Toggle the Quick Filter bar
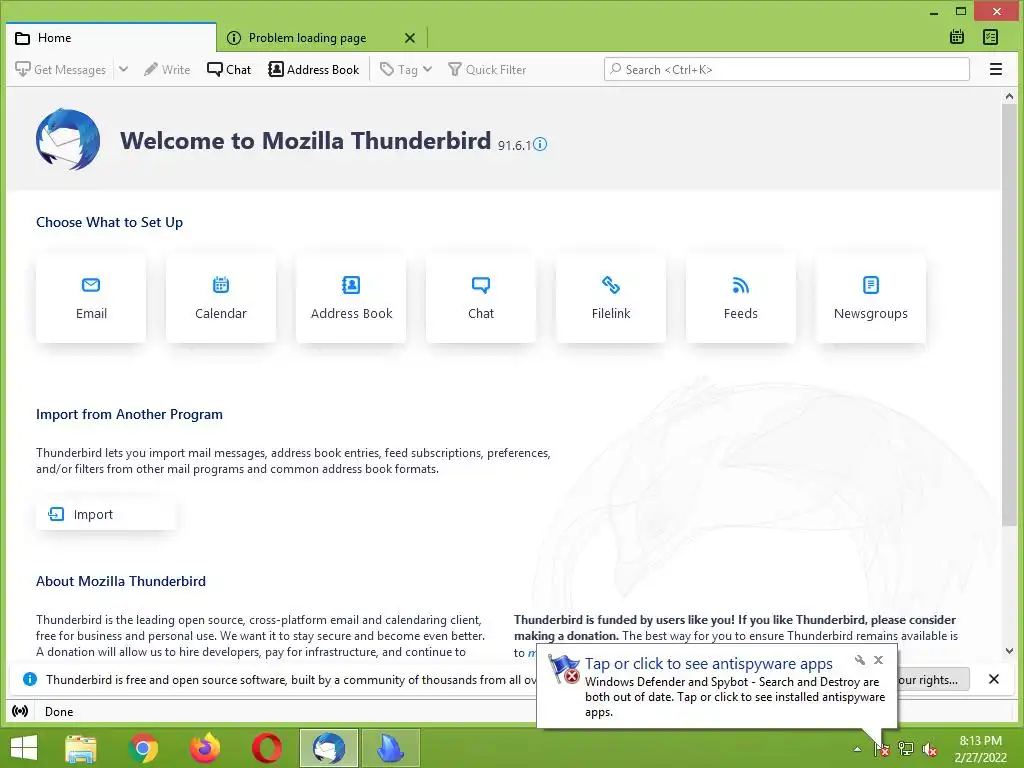Viewport: 1024px width, 768px height. pyautogui.click(x=487, y=69)
